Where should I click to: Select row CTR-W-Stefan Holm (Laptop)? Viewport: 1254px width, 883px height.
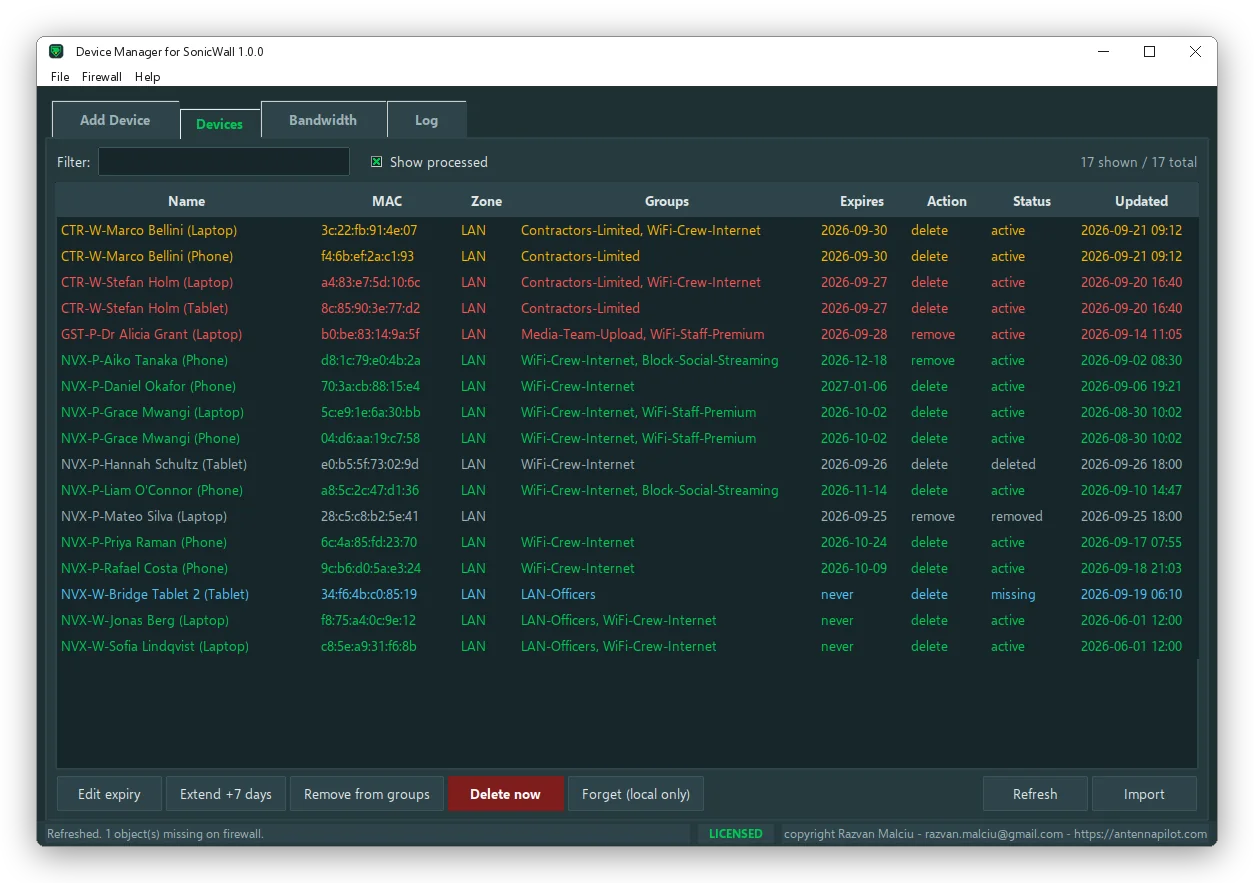[626, 282]
